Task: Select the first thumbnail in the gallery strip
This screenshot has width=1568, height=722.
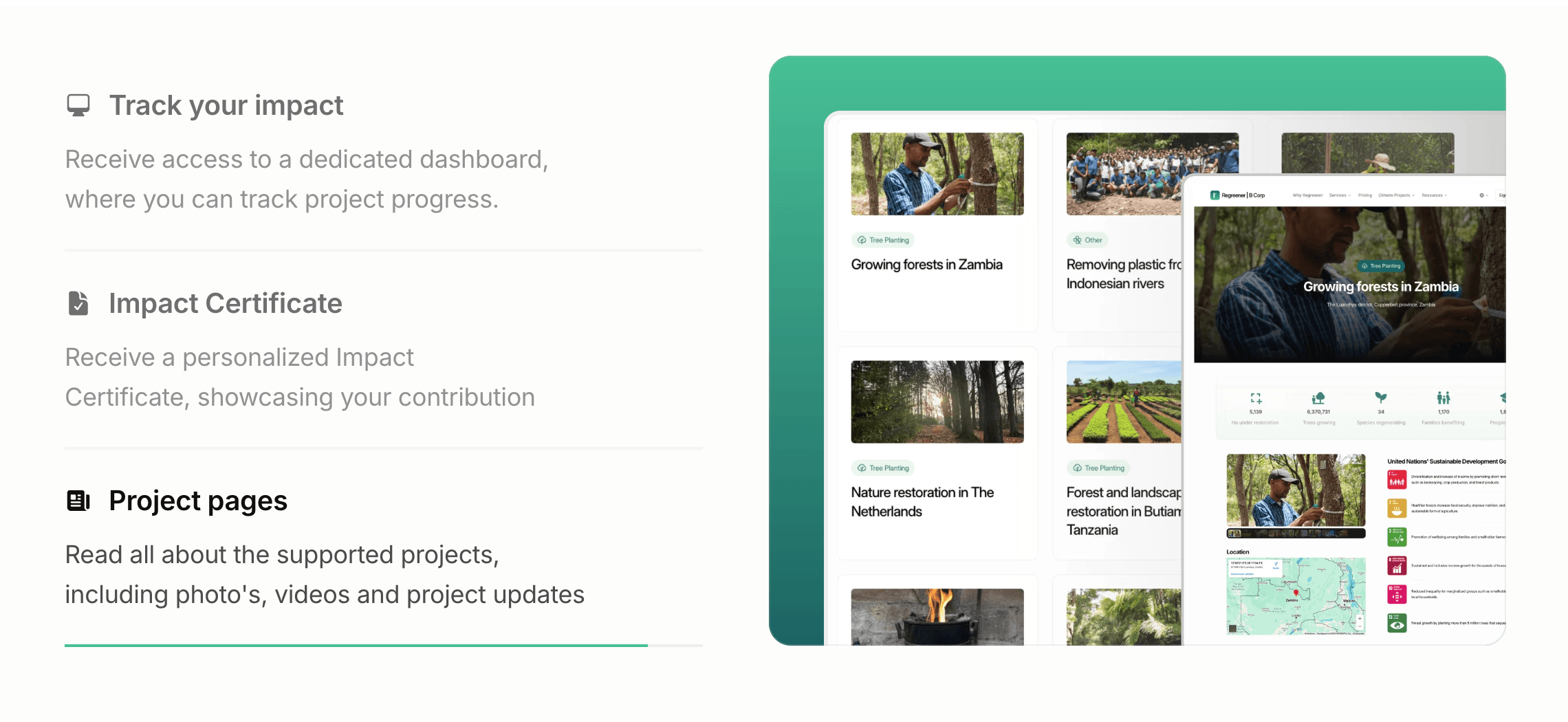Action: 1234,534
